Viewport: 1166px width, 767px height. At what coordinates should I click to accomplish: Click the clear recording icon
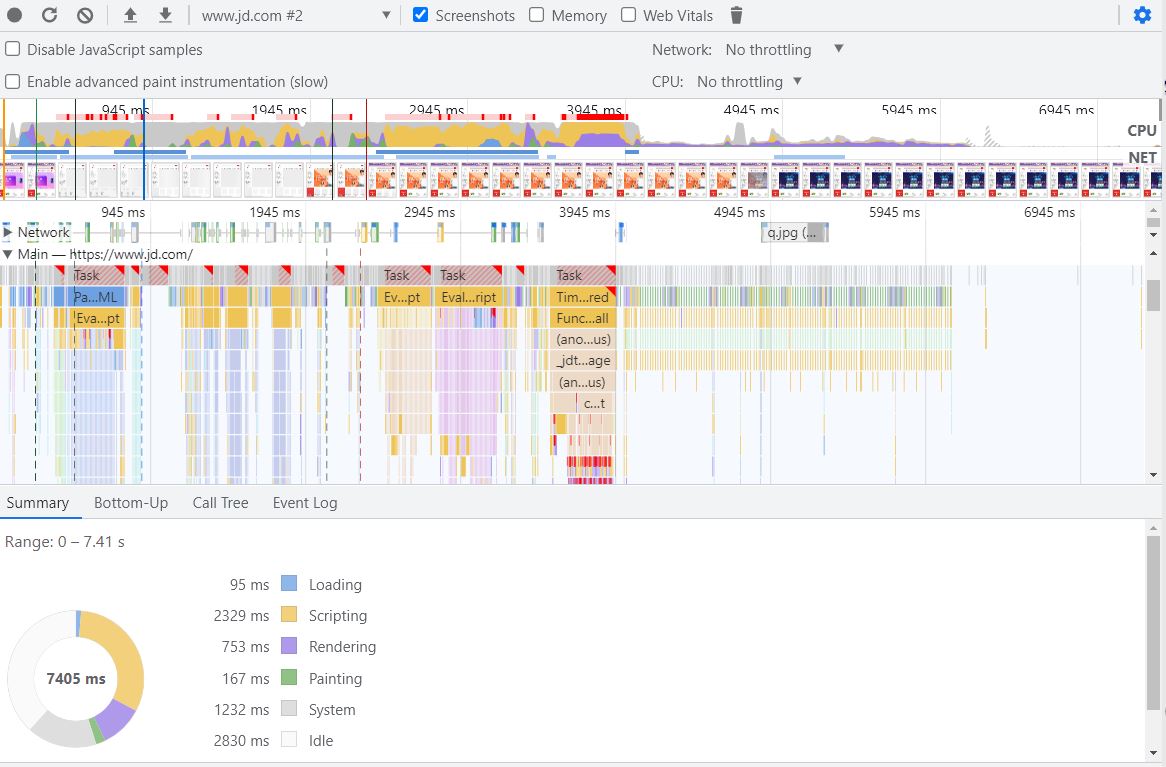(85, 15)
